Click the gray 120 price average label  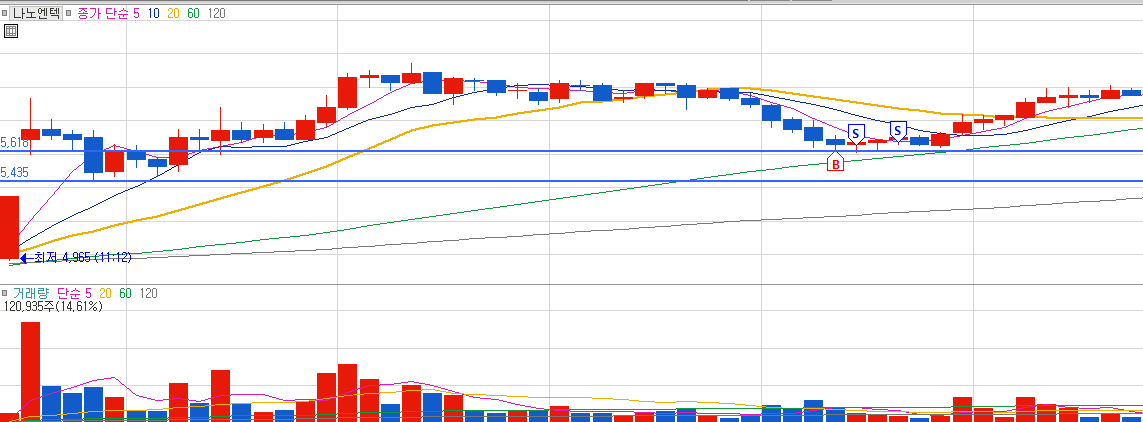pos(216,13)
